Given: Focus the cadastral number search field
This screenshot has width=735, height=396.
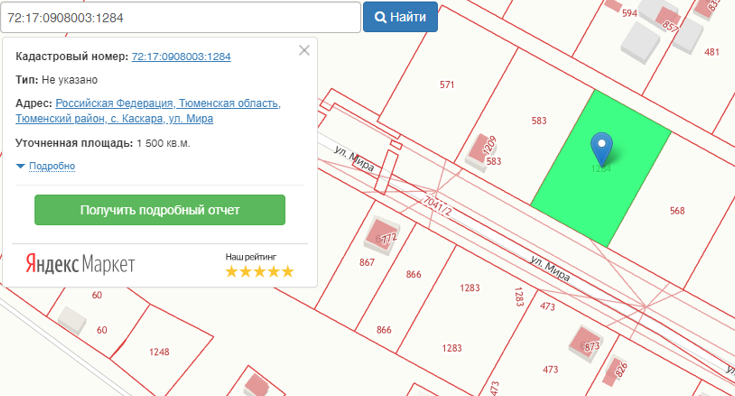Looking at the screenshot, I should (180, 17).
